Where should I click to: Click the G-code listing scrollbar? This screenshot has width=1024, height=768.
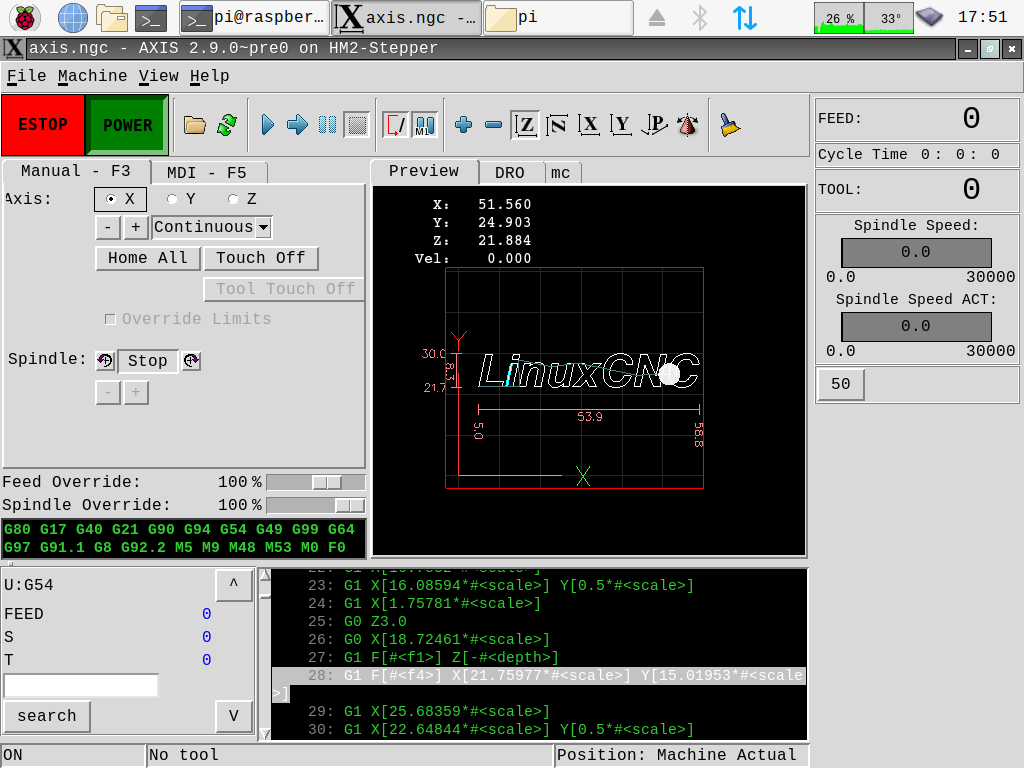tap(264, 654)
